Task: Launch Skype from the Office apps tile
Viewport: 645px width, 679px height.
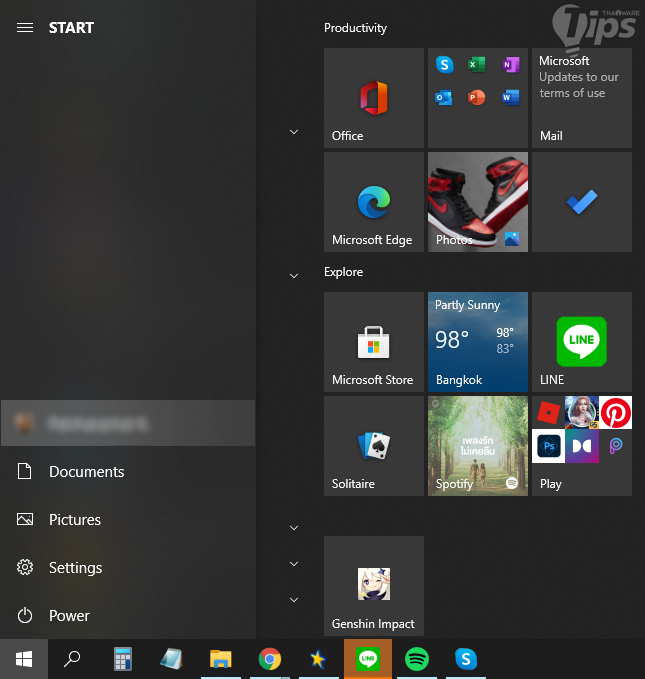Action: 444,65
